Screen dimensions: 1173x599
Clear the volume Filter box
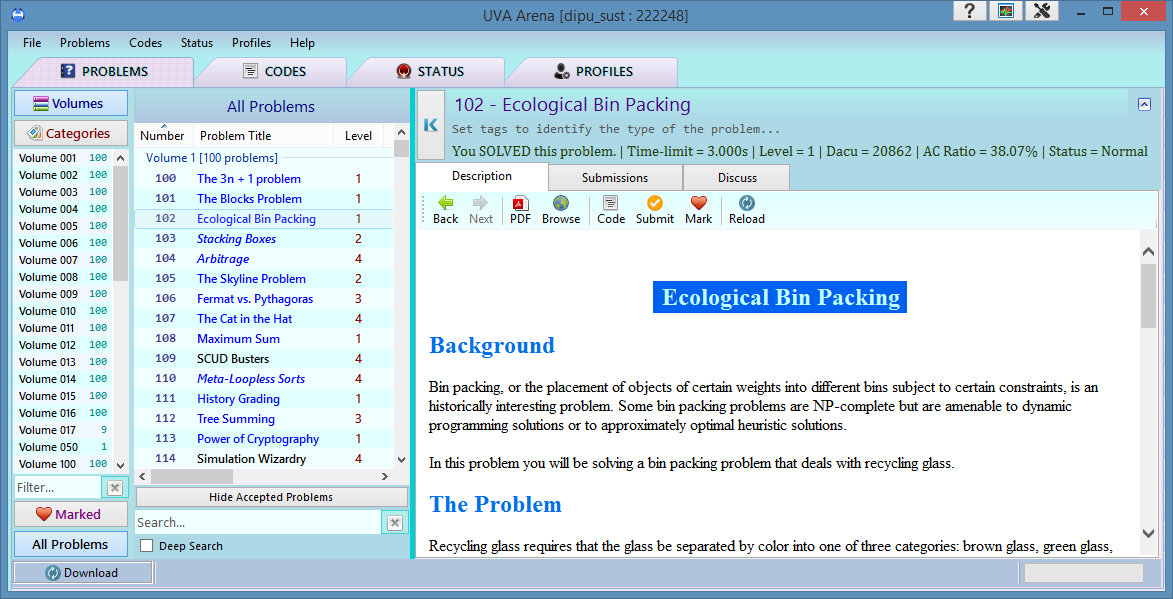114,488
